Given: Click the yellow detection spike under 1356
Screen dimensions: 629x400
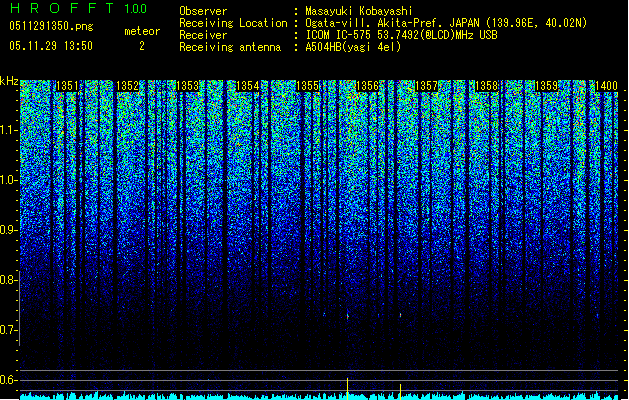Looking at the screenshot, I should pos(347,388).
